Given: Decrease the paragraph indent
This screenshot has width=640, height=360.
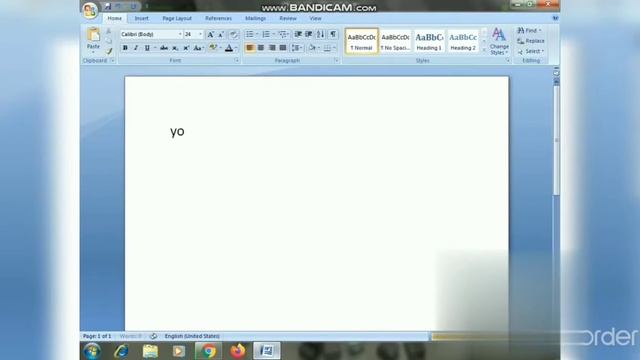Looking at the screenshot, I should coord(298,34).
